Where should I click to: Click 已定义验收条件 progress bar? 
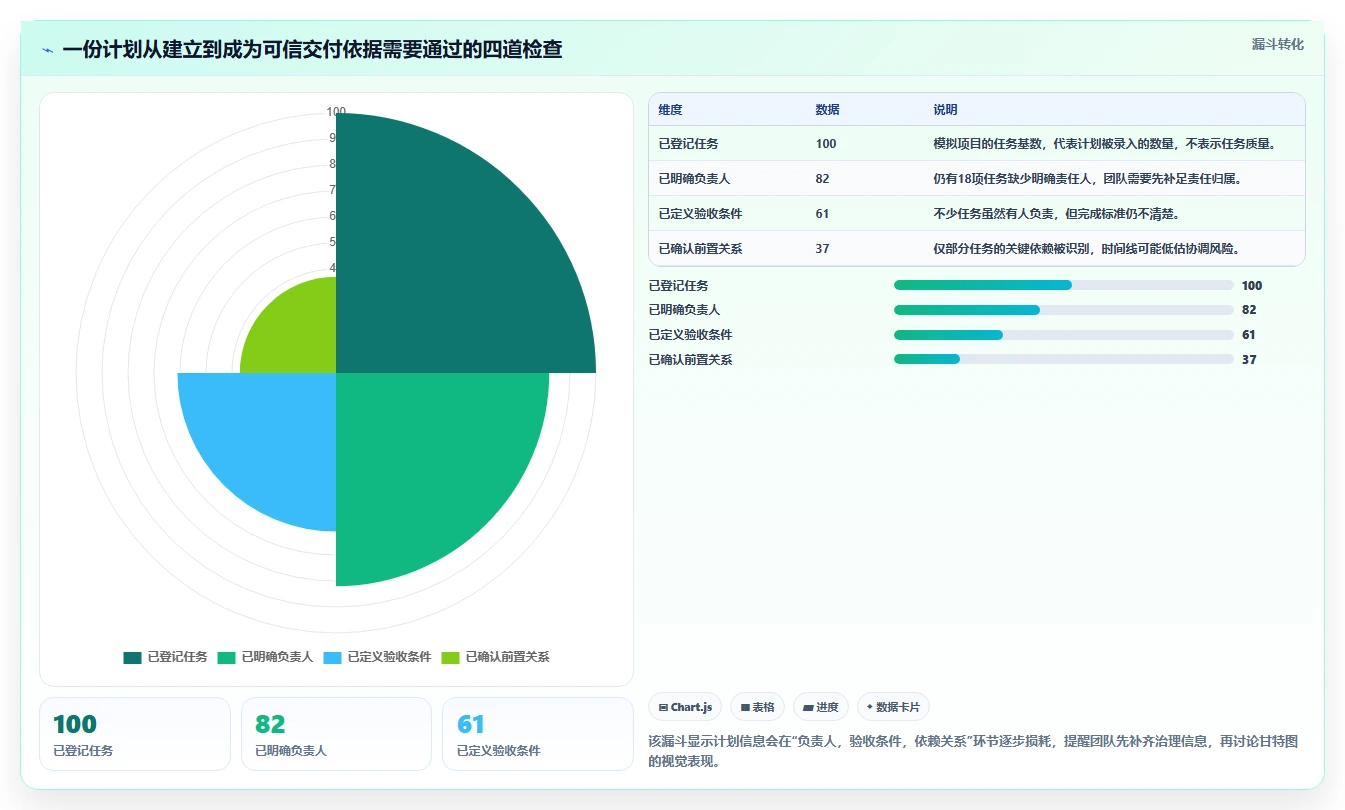[1064, 335]
